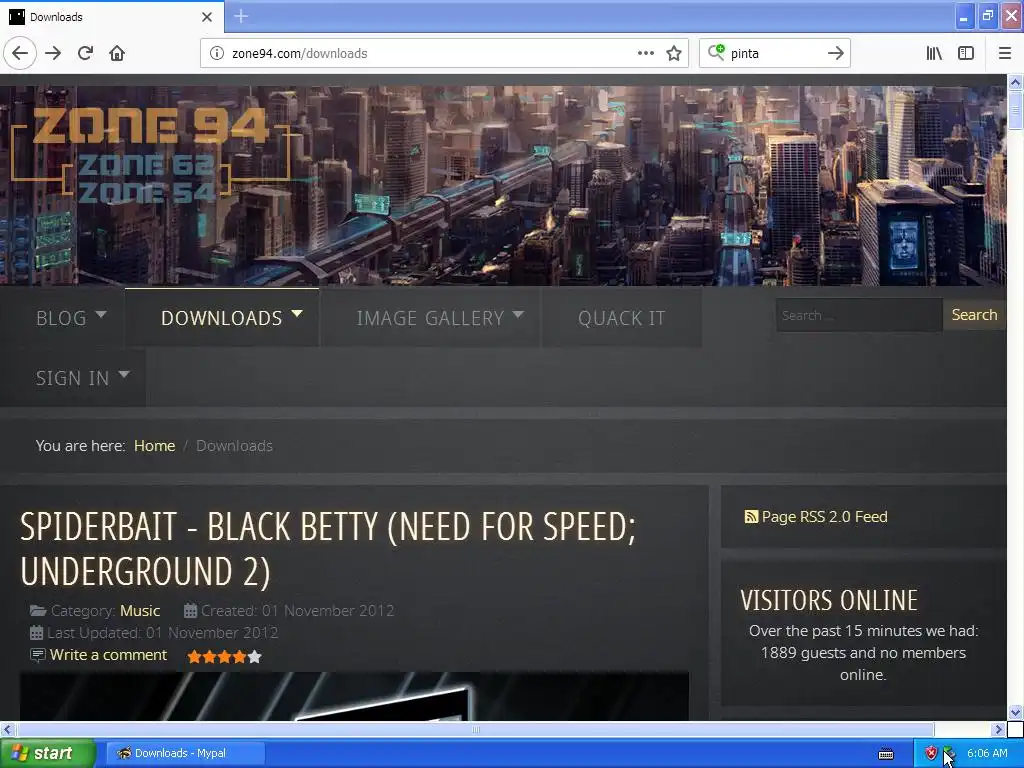Click the Zone 94 site logo
The image size is (1024, 768).
[x=152, y=153]
